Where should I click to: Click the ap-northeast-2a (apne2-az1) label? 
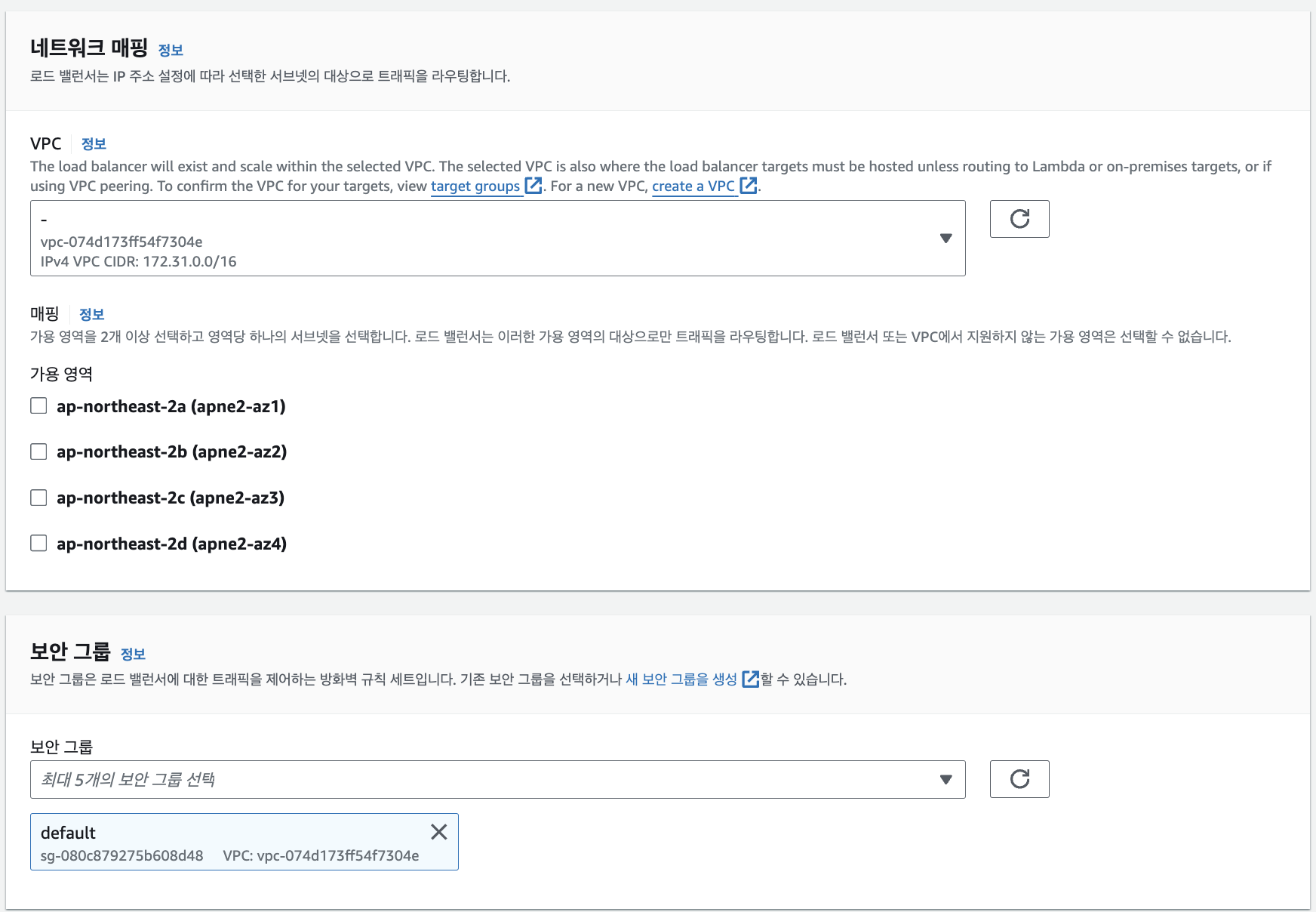coord(171,406)
